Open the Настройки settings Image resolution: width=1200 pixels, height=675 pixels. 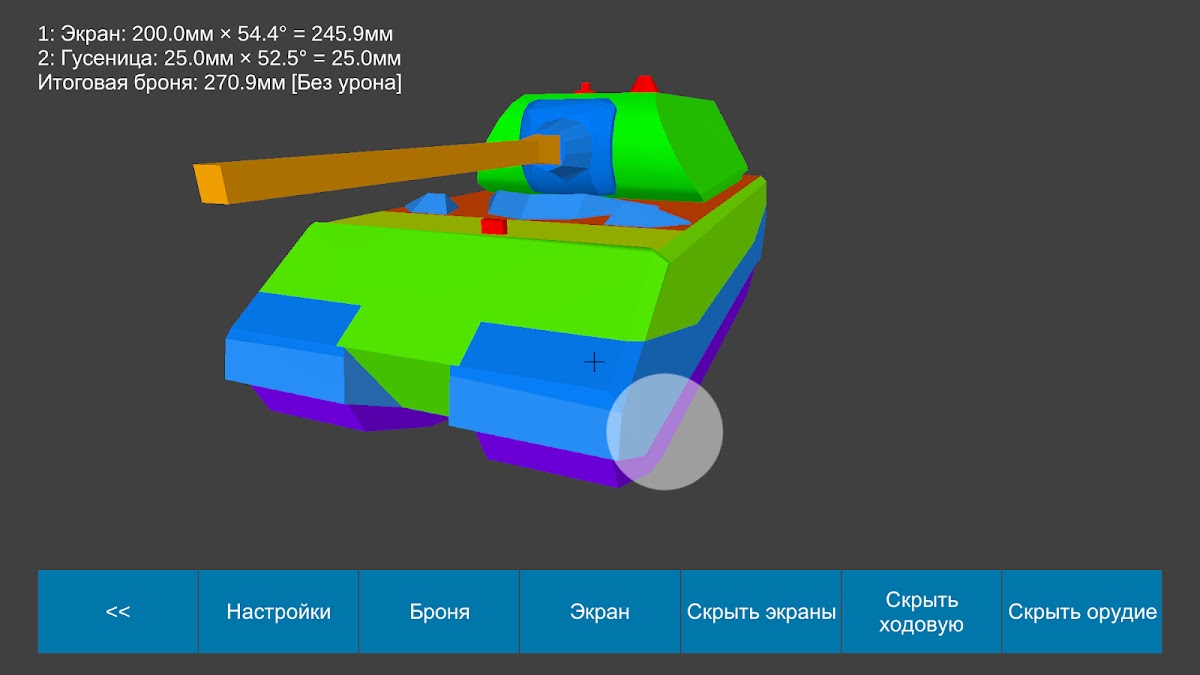[278, 612]
